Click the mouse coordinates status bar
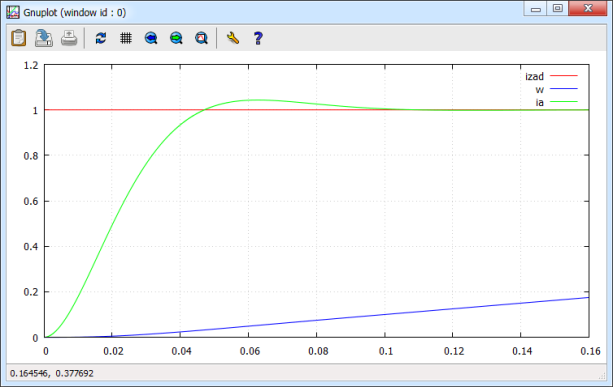The width and height of the screenshot is (614, 387). (52, 373)
